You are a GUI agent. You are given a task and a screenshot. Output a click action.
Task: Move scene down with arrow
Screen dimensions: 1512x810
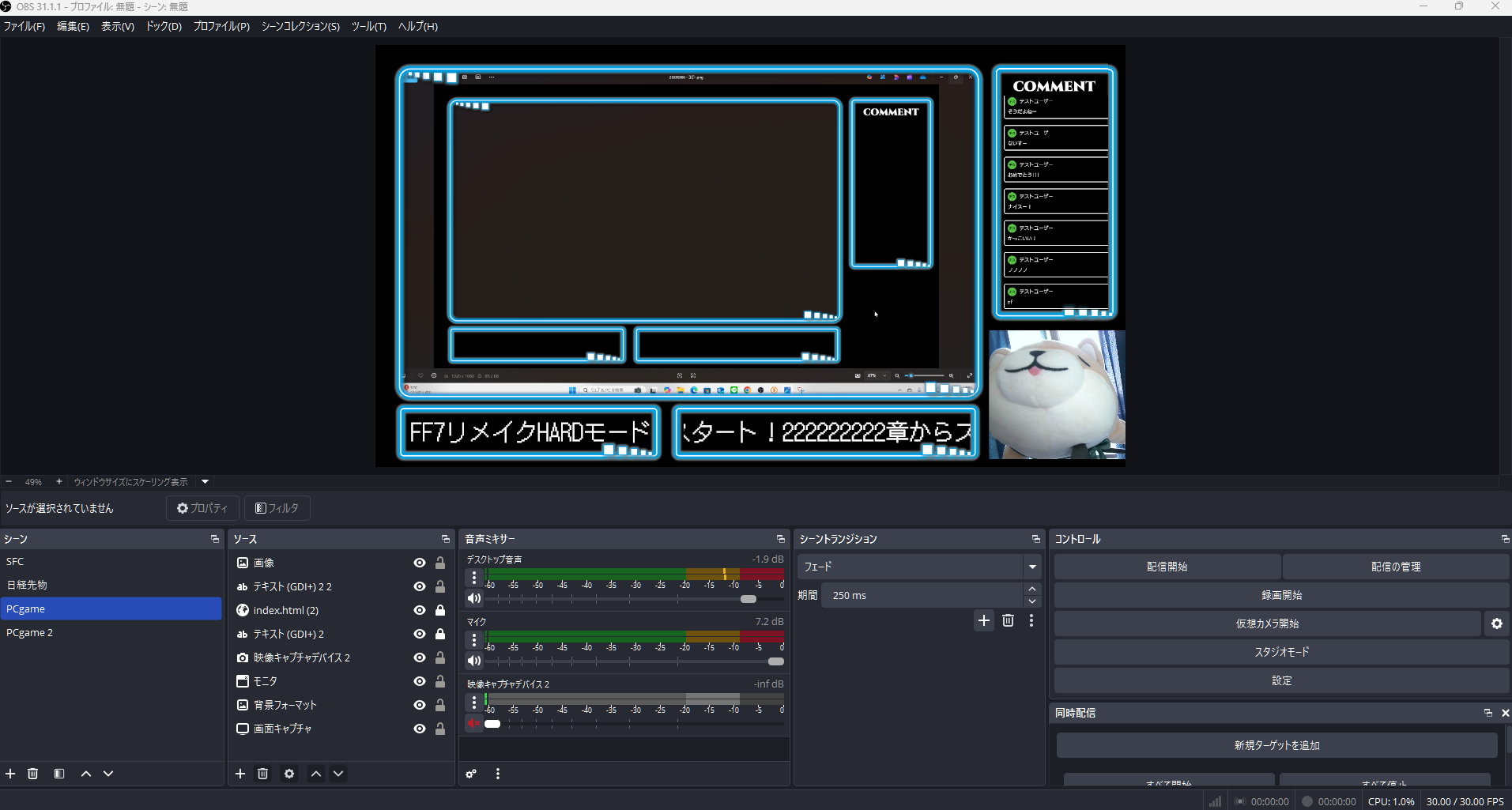[x=108, y=774]
